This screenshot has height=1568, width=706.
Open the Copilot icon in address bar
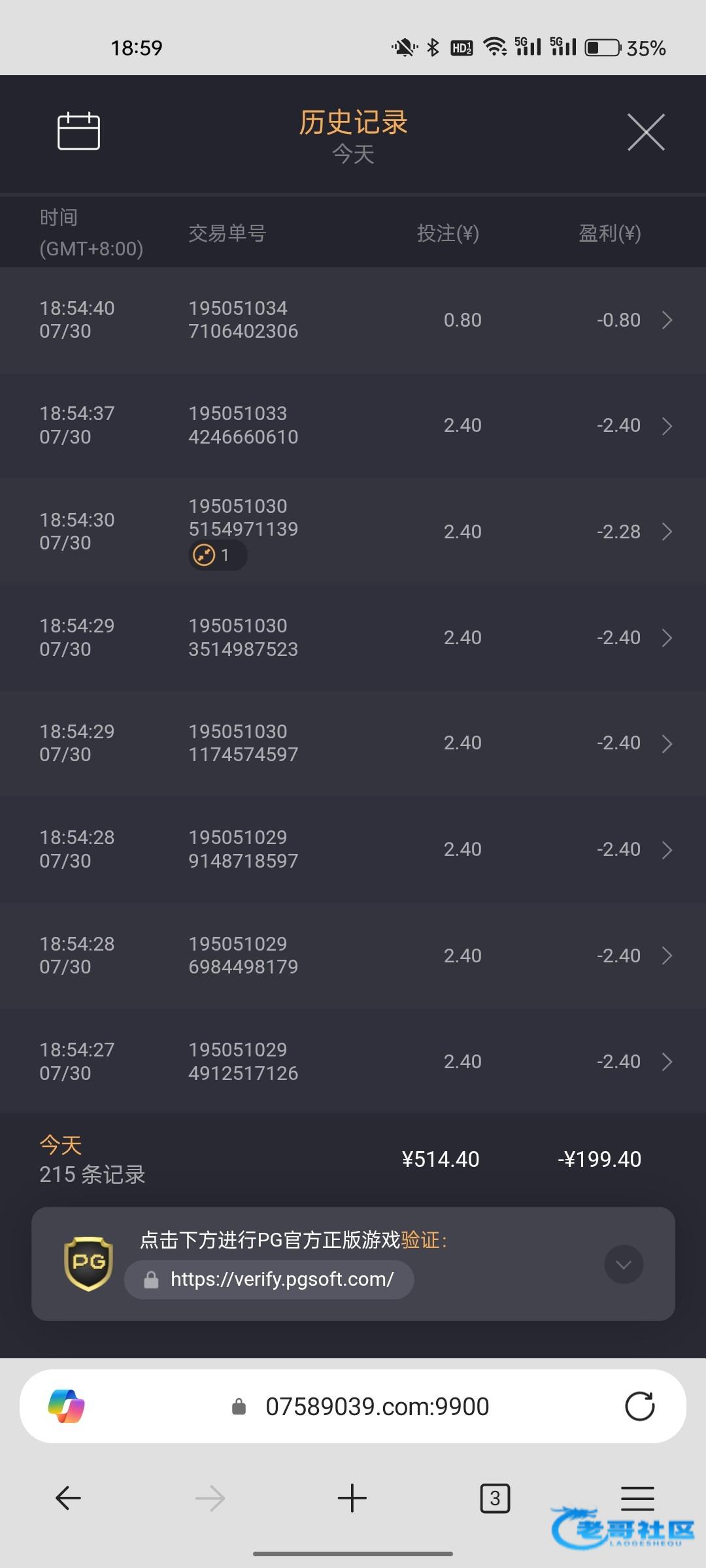(x=67, y=1406)
